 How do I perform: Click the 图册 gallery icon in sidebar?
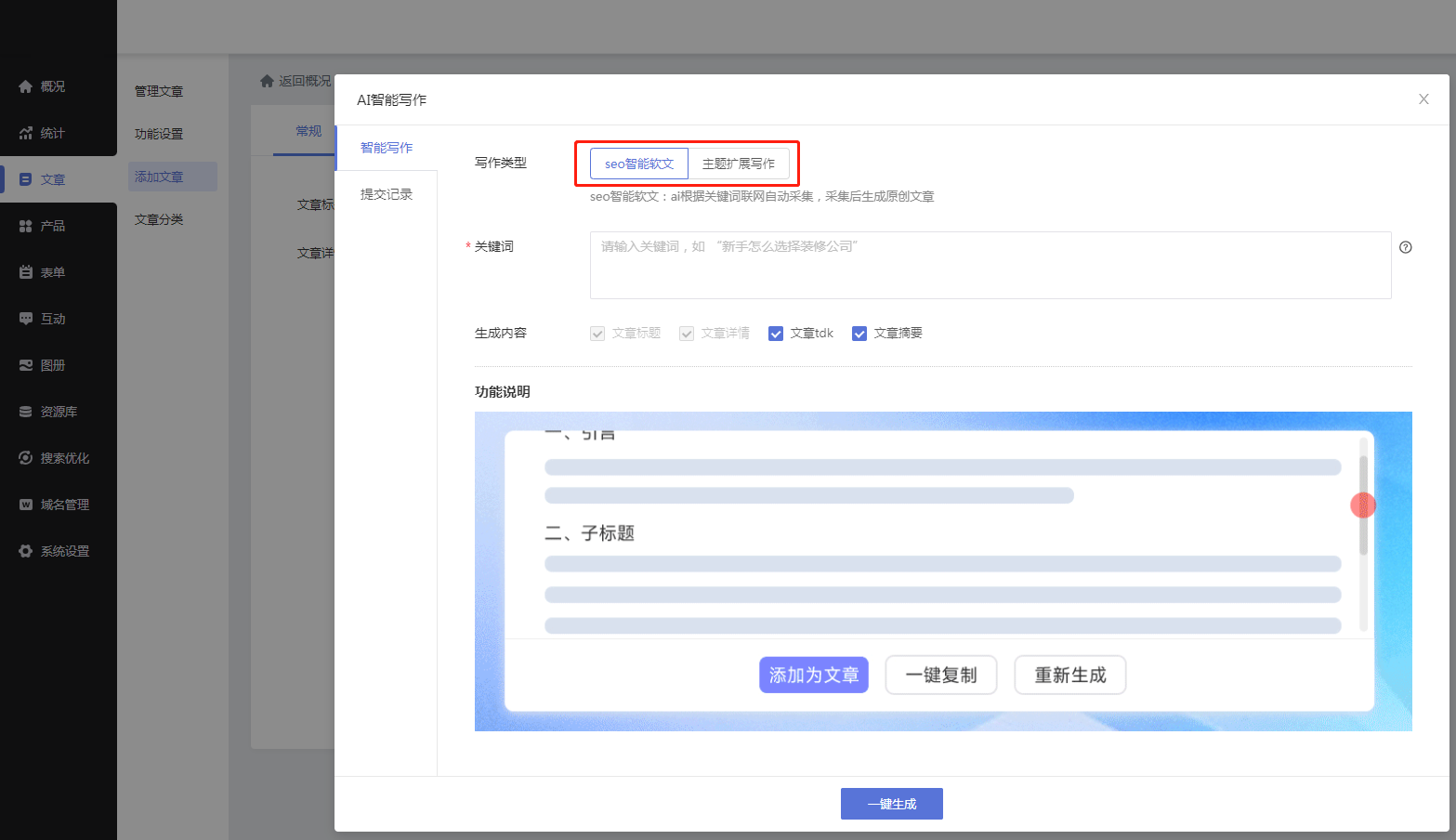click(x=26, y=365)
